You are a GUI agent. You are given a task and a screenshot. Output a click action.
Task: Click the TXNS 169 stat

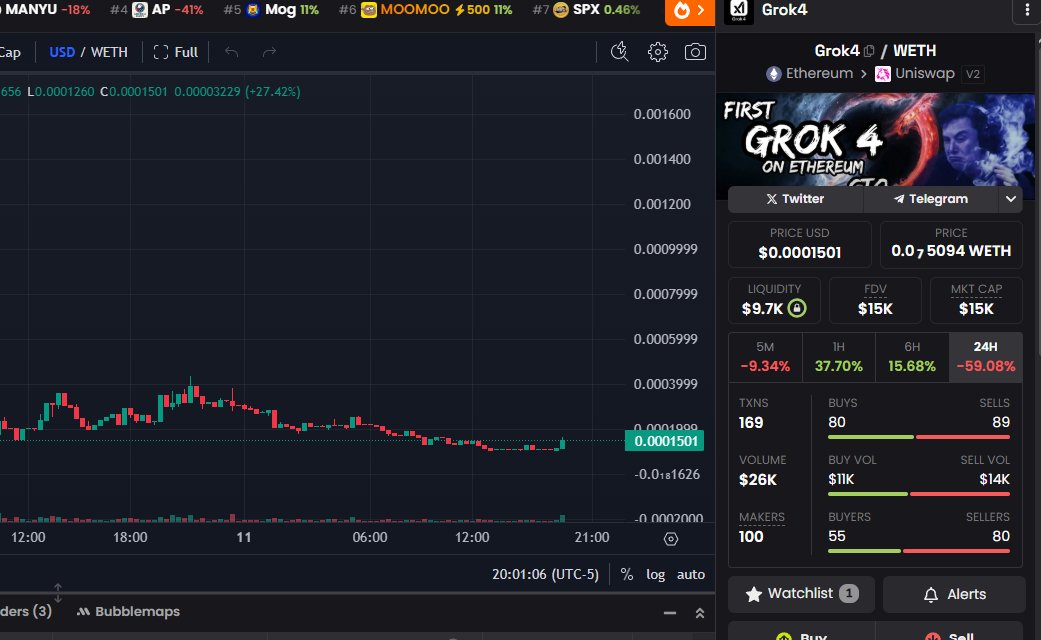(x=754, y=414)
